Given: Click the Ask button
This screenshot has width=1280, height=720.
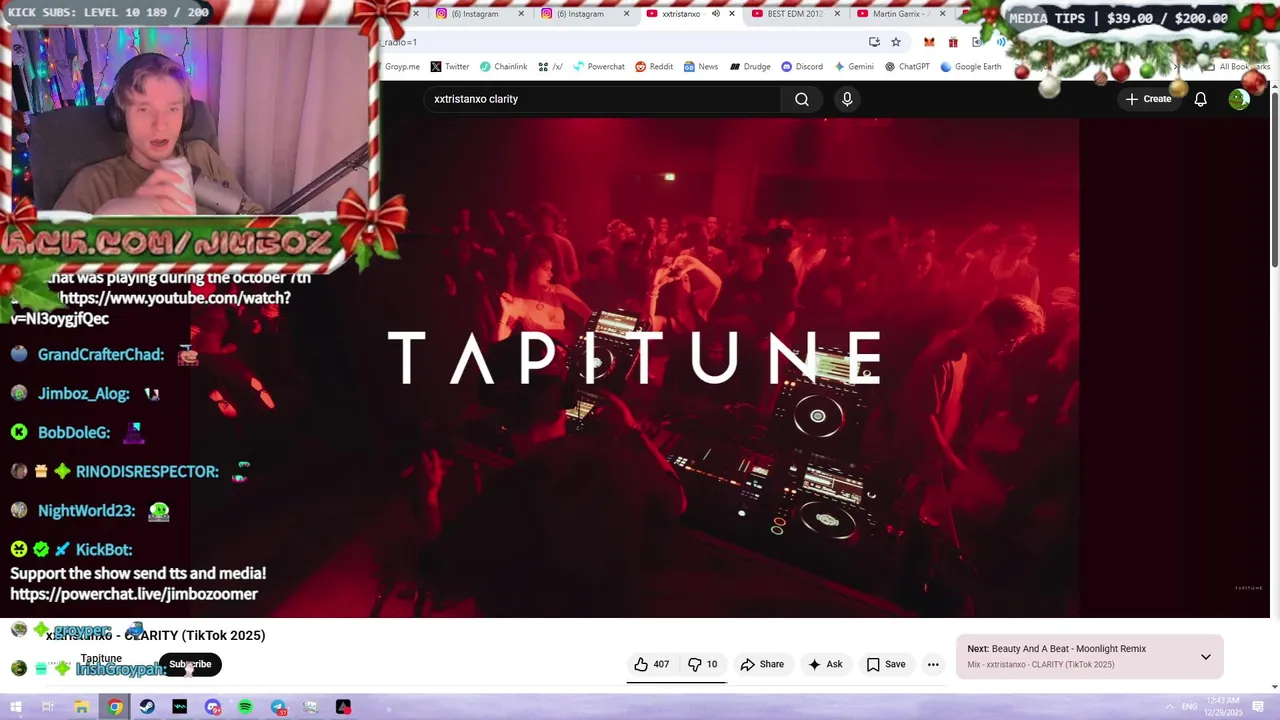Looking at the screenshot, I should (826, 664).
